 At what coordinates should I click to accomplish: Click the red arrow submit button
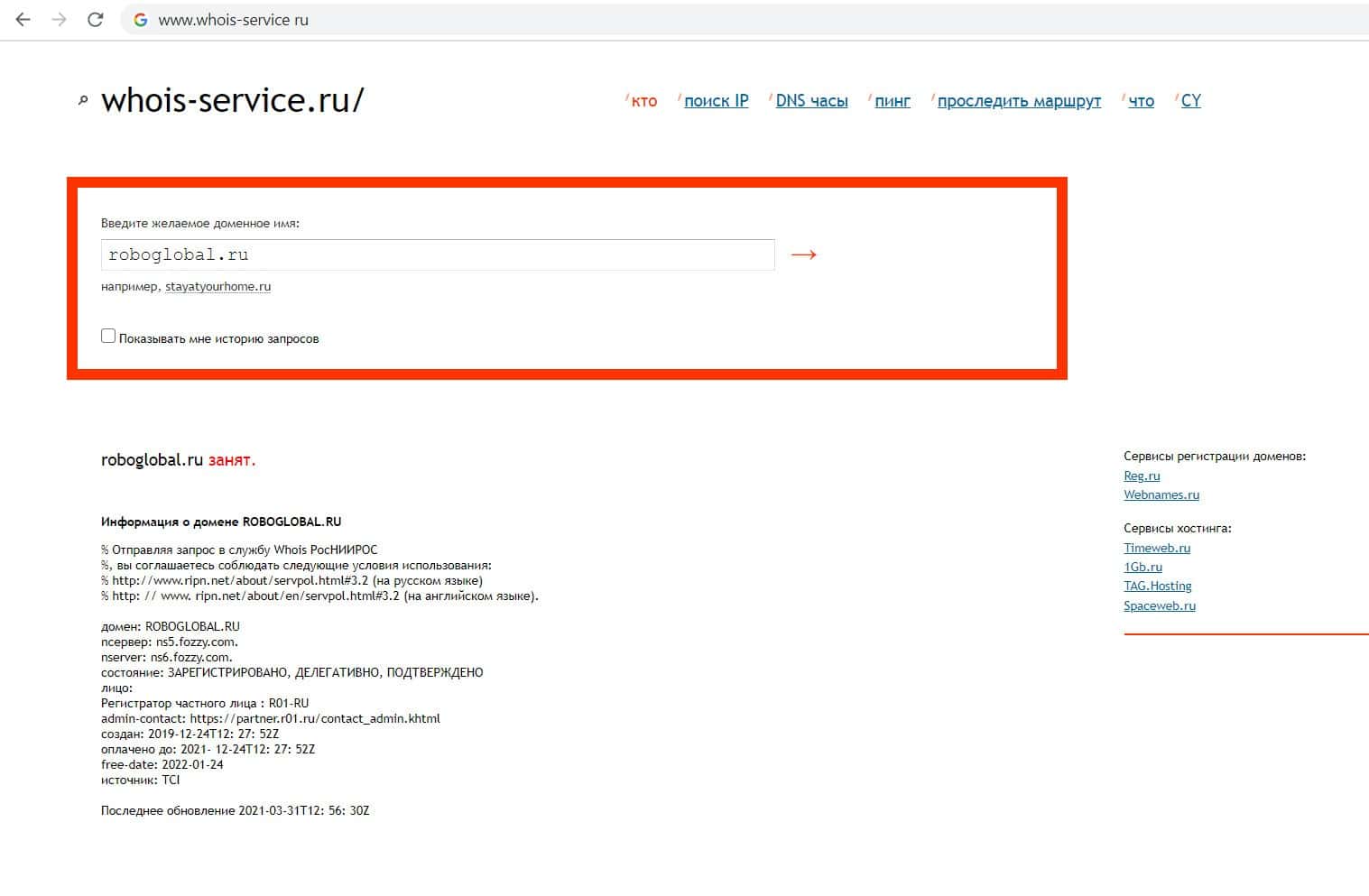pyautogui.click(x=803, y=255)
